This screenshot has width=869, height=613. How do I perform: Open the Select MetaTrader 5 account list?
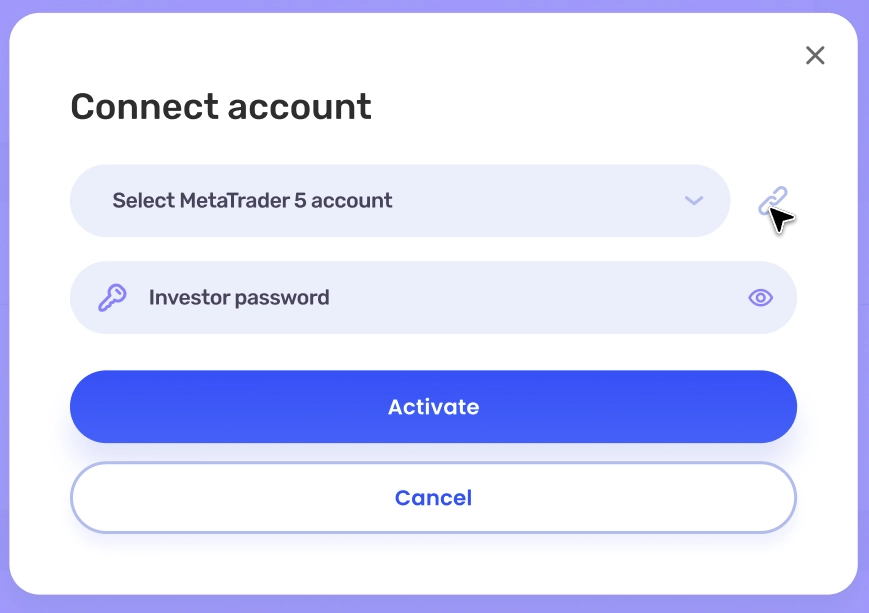[x=400, y=201]
